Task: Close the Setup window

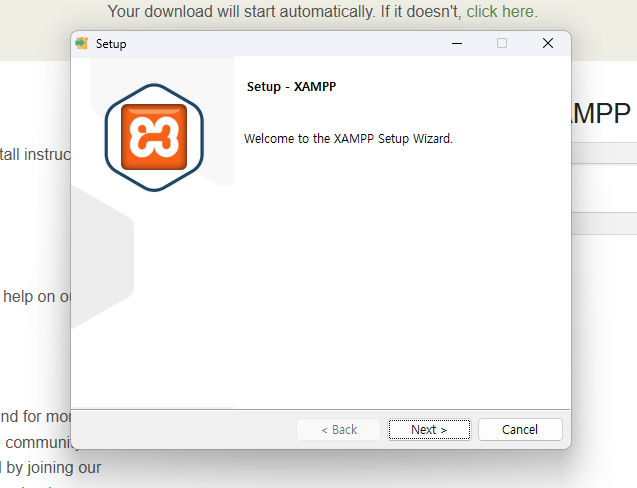Action: pos(548,43)
